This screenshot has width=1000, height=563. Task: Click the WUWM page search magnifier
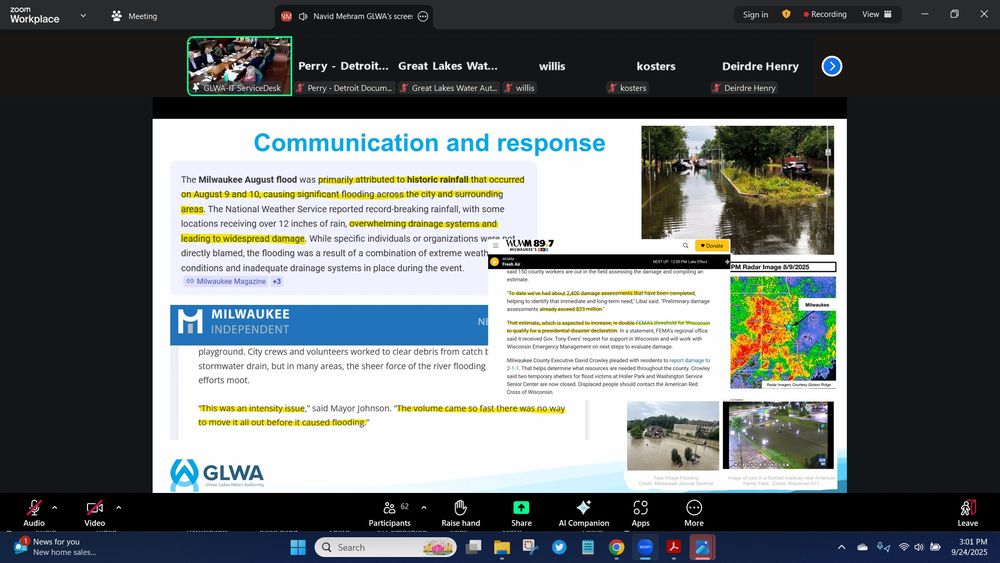(686, 245)
